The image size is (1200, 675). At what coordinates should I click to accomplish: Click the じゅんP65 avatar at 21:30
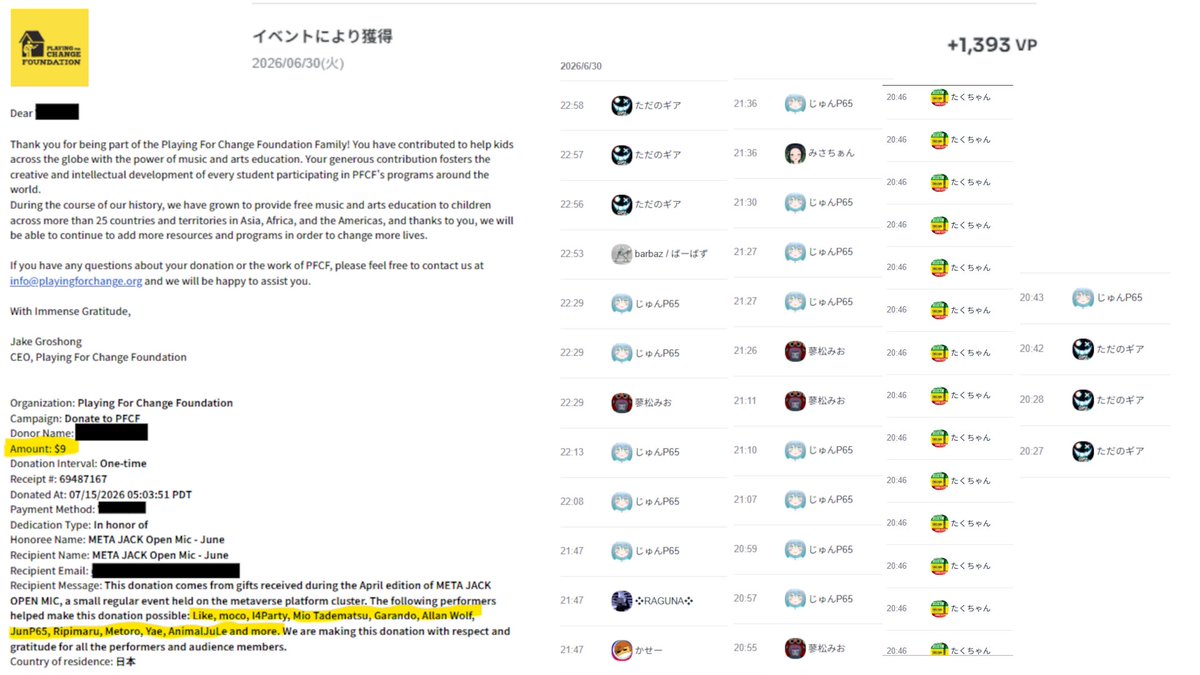click(795, 202)
